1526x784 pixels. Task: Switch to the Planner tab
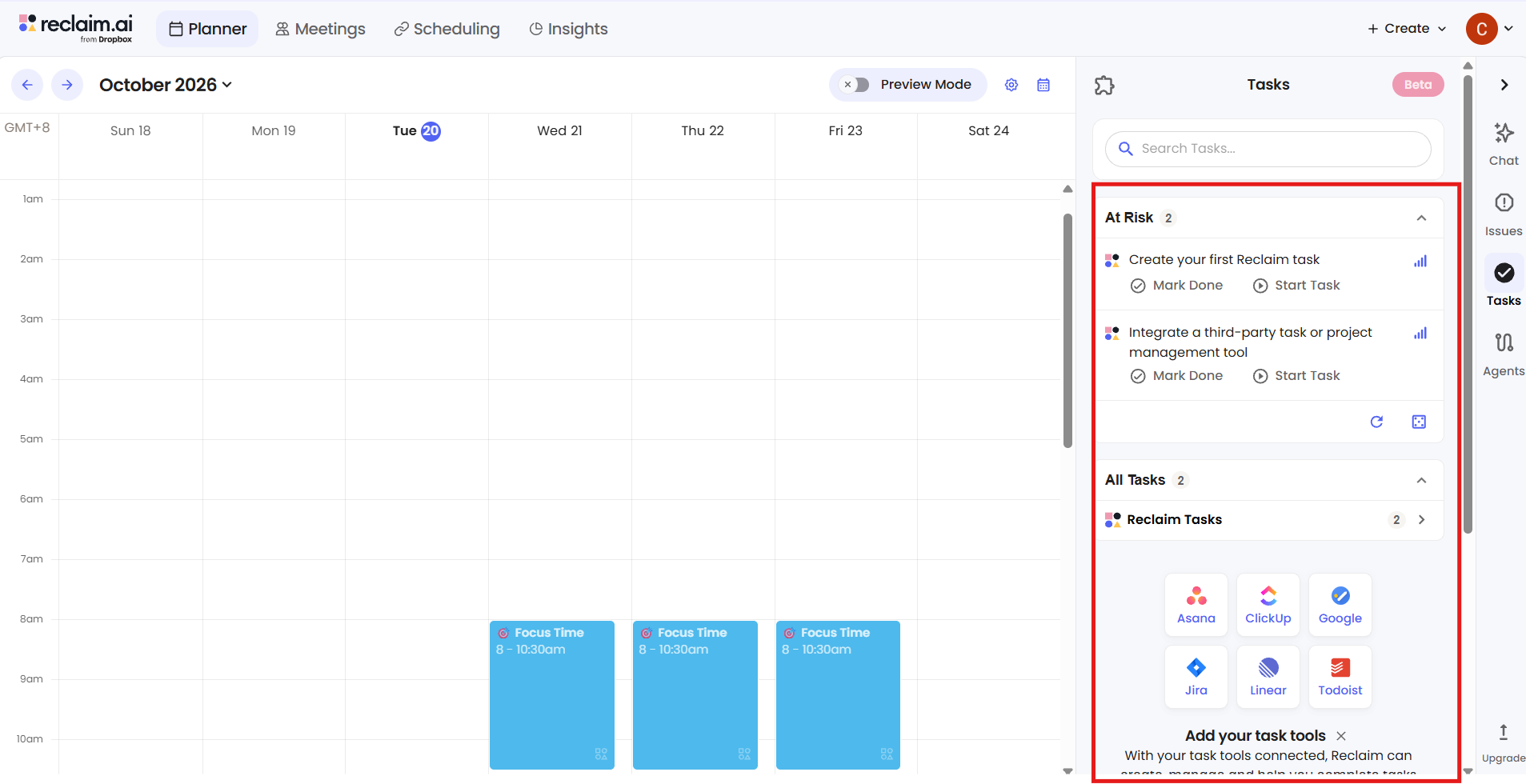(207, 29)
